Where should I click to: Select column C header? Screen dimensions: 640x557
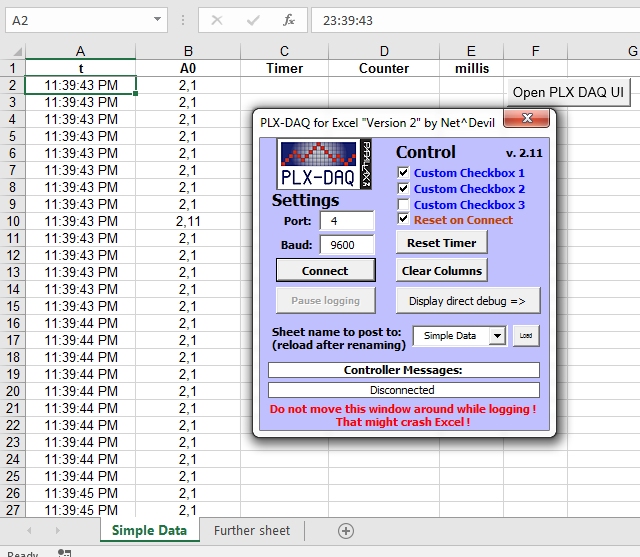pyautogui.click(x=284, y=51)
